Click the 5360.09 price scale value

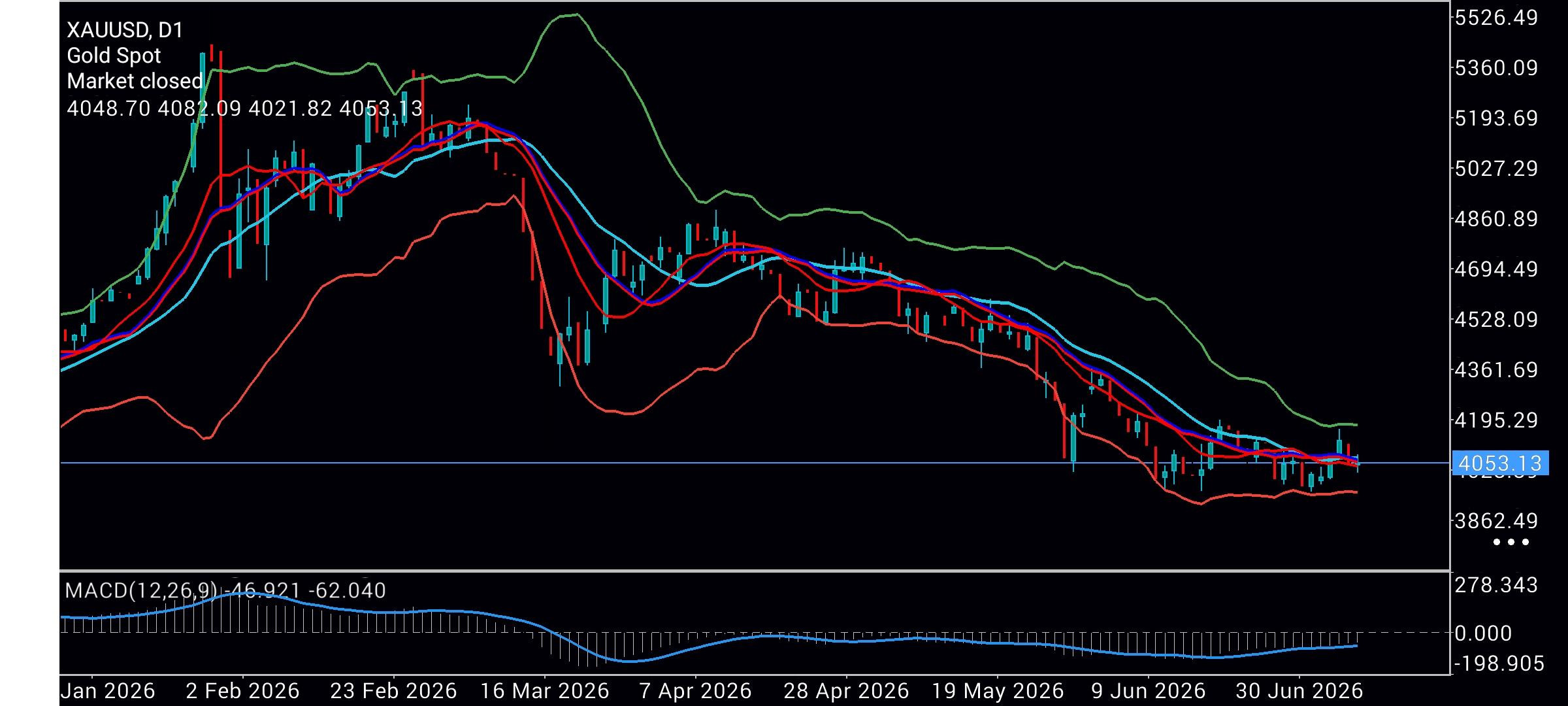[1496, 68]
